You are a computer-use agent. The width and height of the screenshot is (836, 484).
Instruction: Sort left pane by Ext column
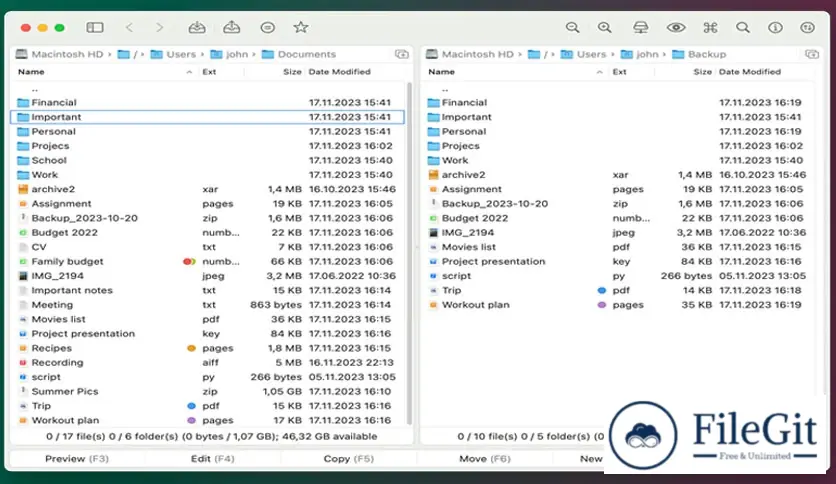point(209,72)
